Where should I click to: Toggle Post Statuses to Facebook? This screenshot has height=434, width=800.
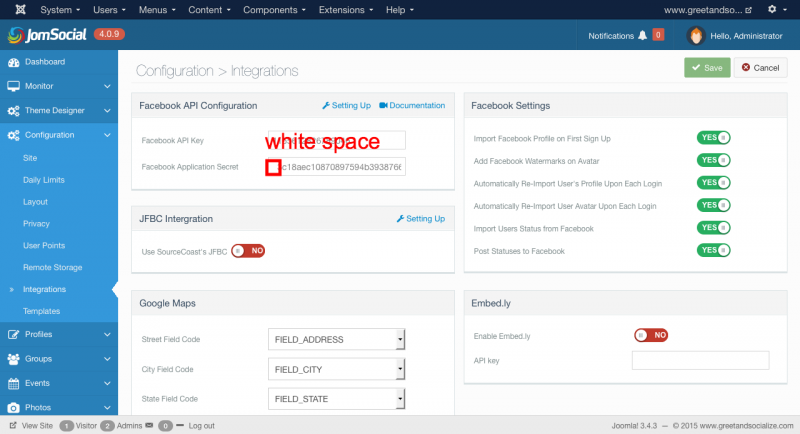pos(713,250)
